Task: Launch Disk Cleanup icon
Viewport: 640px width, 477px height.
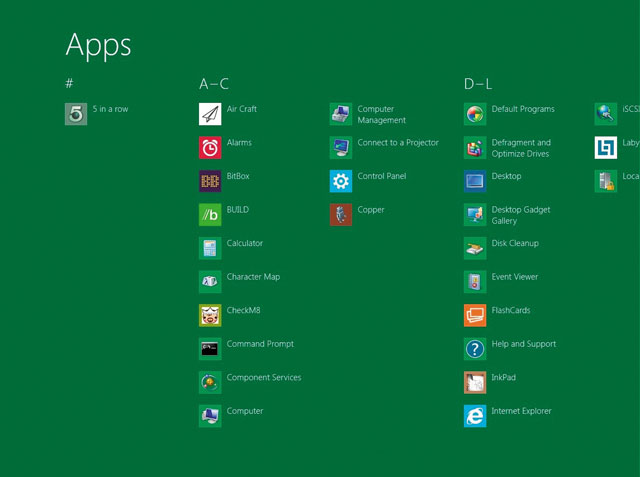Action: click(475, 248)
